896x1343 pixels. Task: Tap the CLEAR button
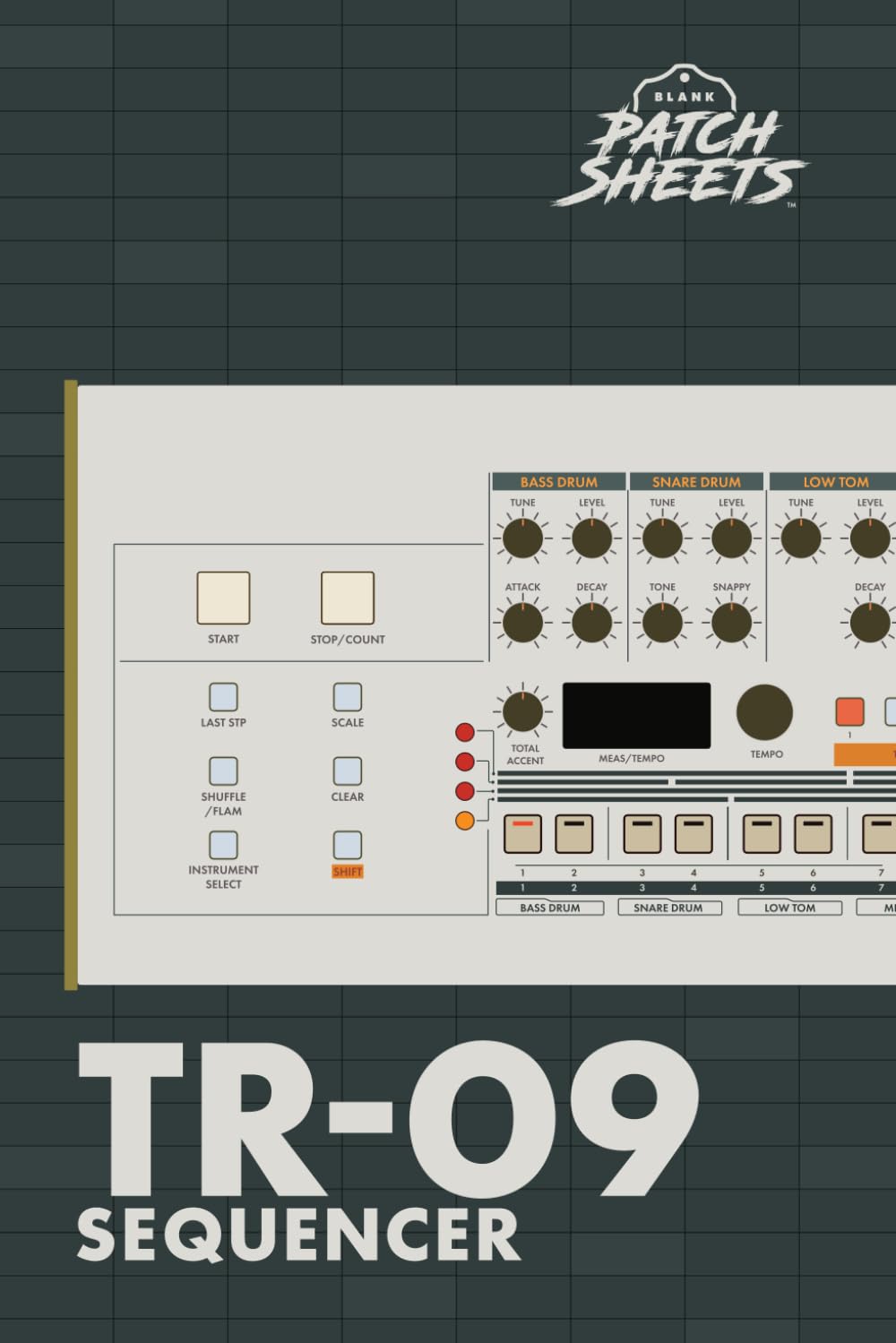point(348,771)
